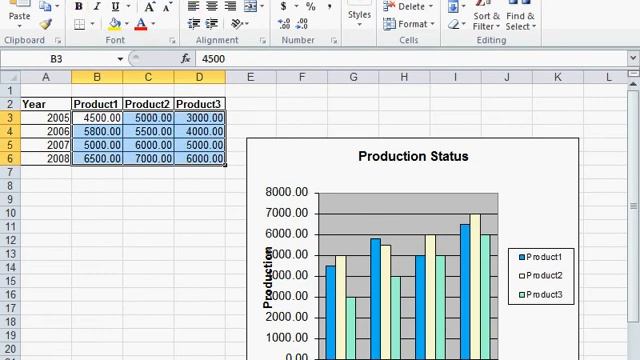Apply Accounting dollar number format
The image size is (640, 360).
(284, 6)
